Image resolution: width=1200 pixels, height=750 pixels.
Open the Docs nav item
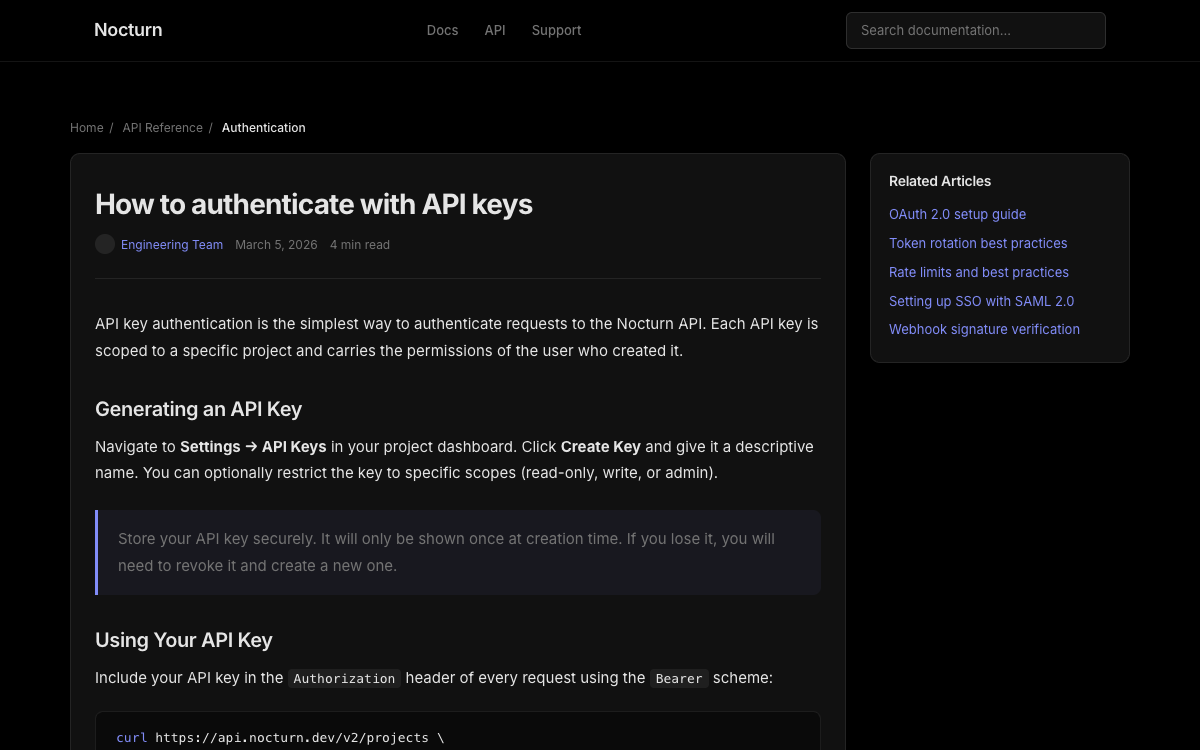point(442,30)
